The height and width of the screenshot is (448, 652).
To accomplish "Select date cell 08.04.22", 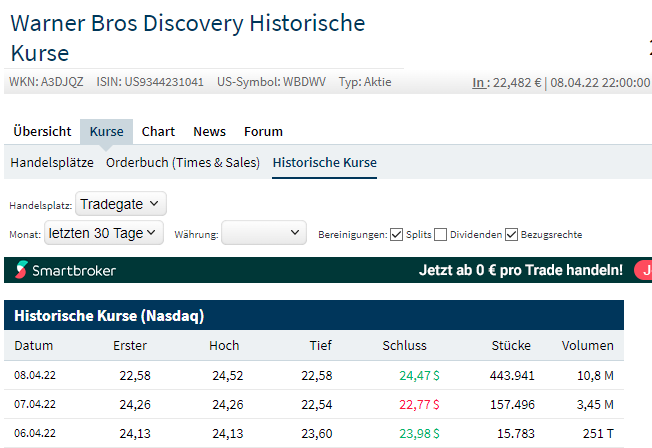I will click(x=35, y=375).
